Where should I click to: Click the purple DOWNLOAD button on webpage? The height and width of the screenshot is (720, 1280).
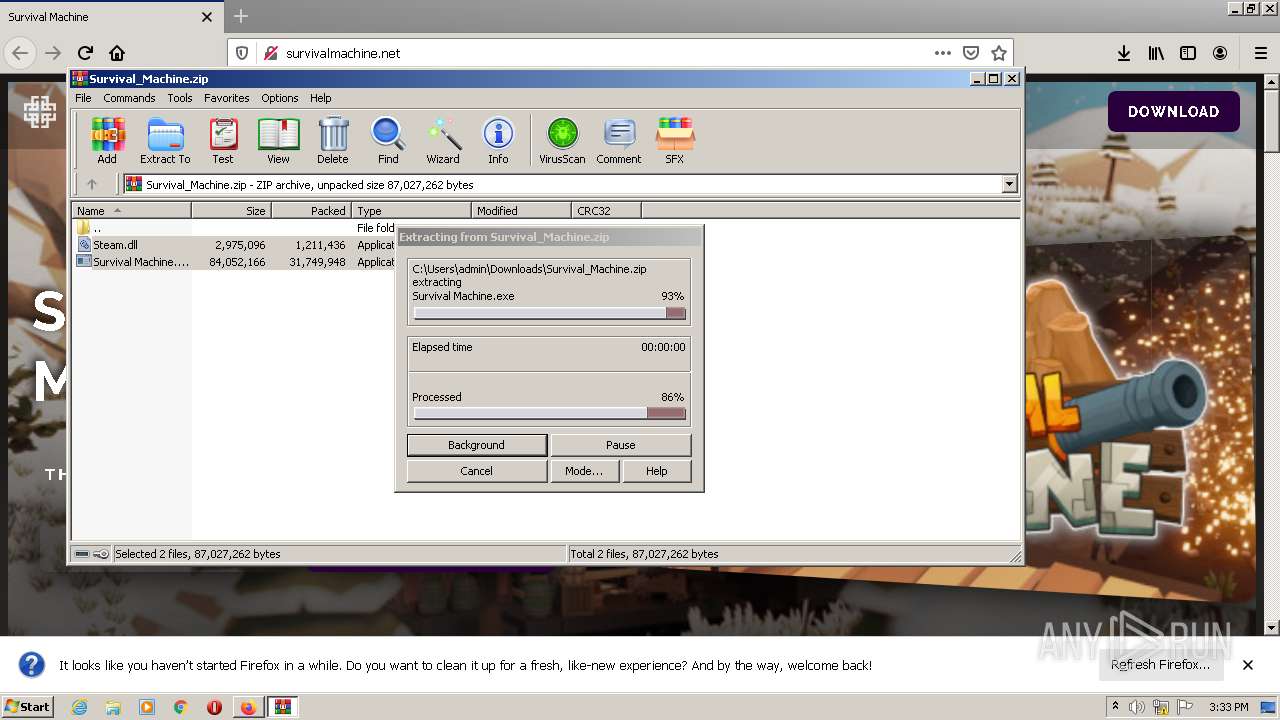(x=1173, y=112)
